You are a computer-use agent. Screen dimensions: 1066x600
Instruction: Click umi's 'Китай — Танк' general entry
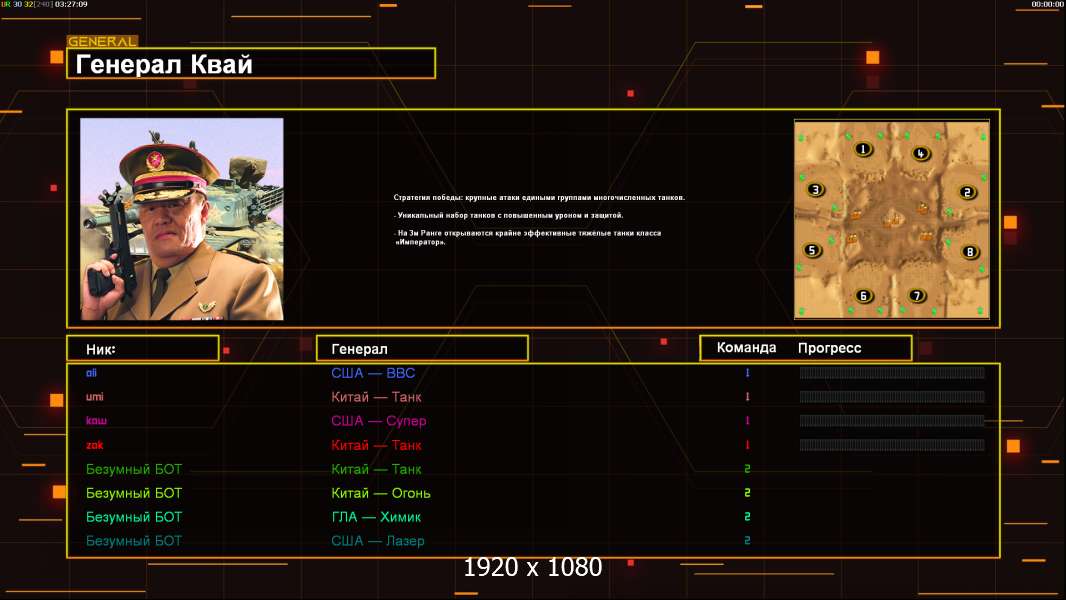click(x=376, y=397)
